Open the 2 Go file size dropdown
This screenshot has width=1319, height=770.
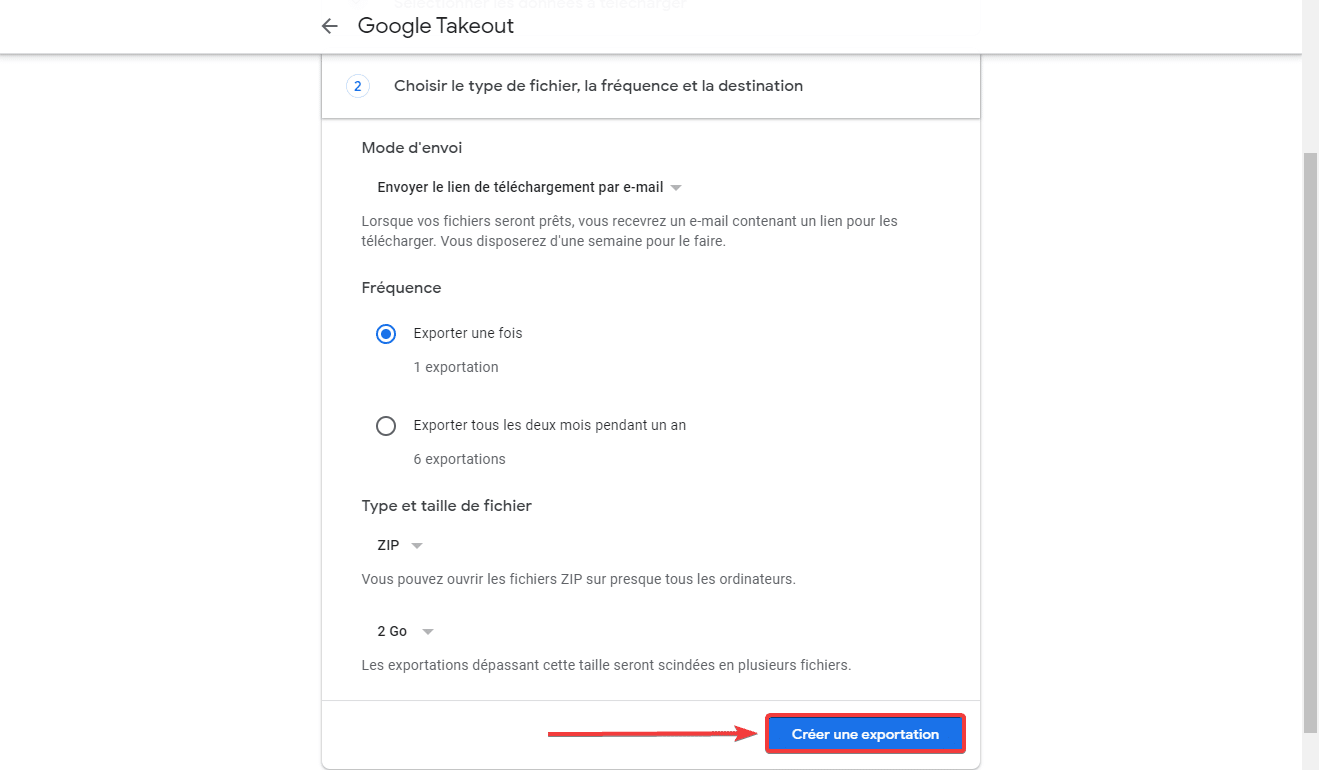(405, 631)
